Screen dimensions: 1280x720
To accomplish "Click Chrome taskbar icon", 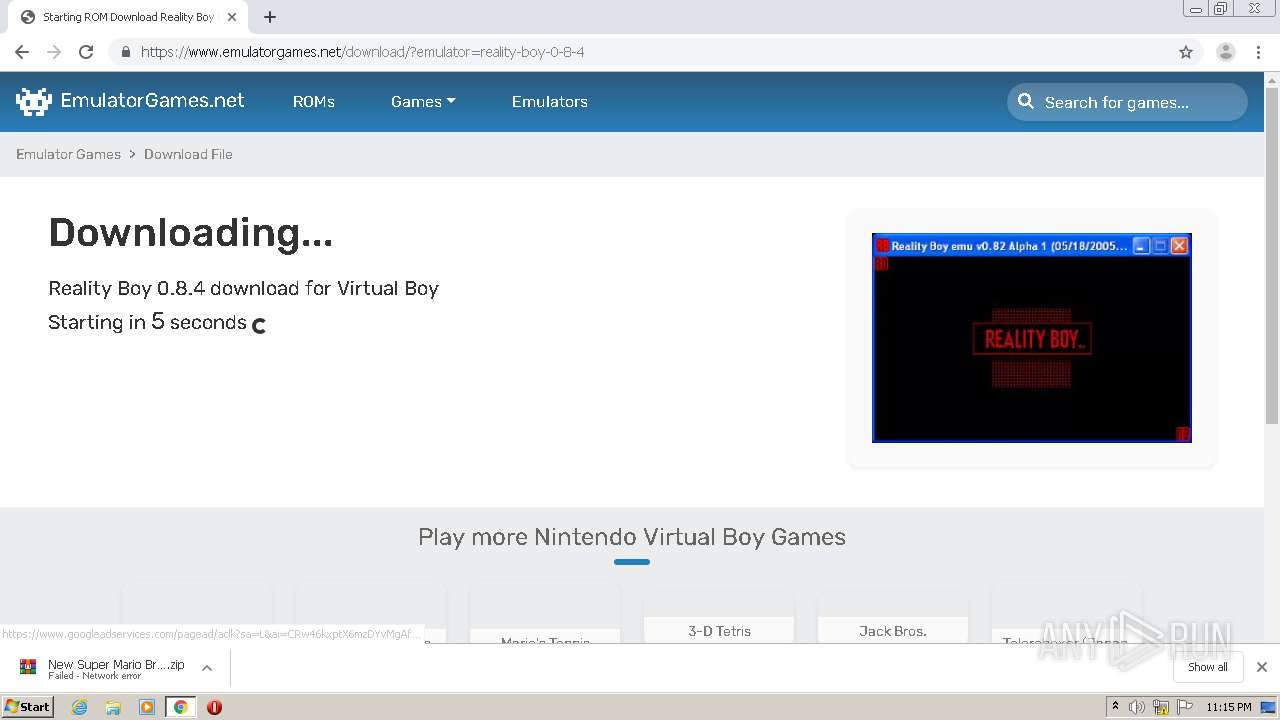I will [x=180, y=707].
